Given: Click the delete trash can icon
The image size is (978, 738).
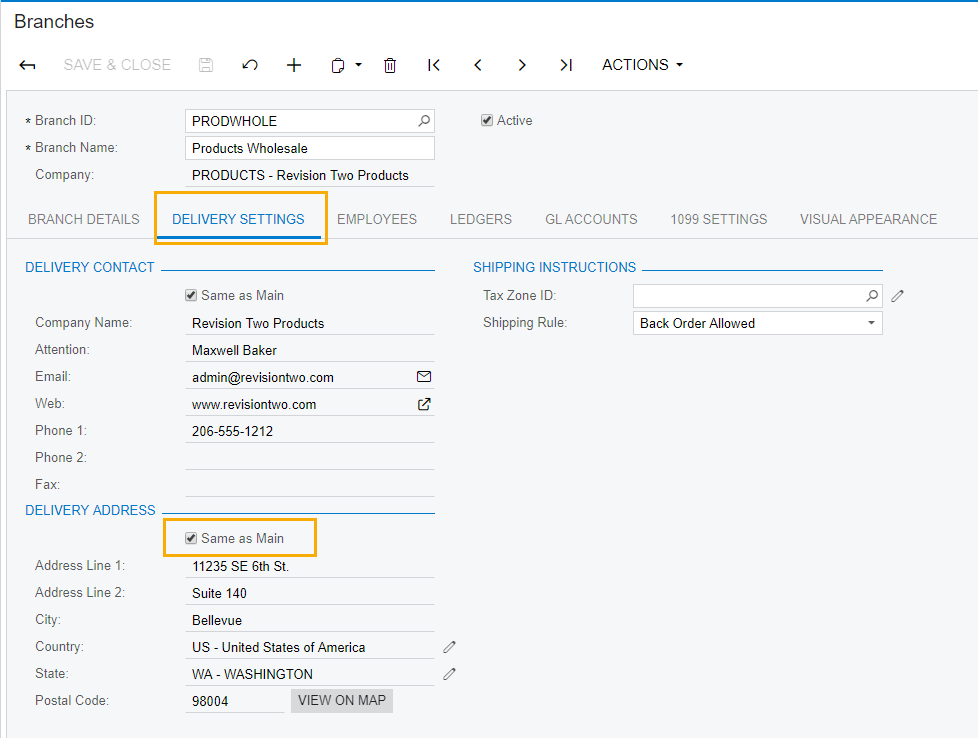Looking at the screenshot, I should click(390, 65).
